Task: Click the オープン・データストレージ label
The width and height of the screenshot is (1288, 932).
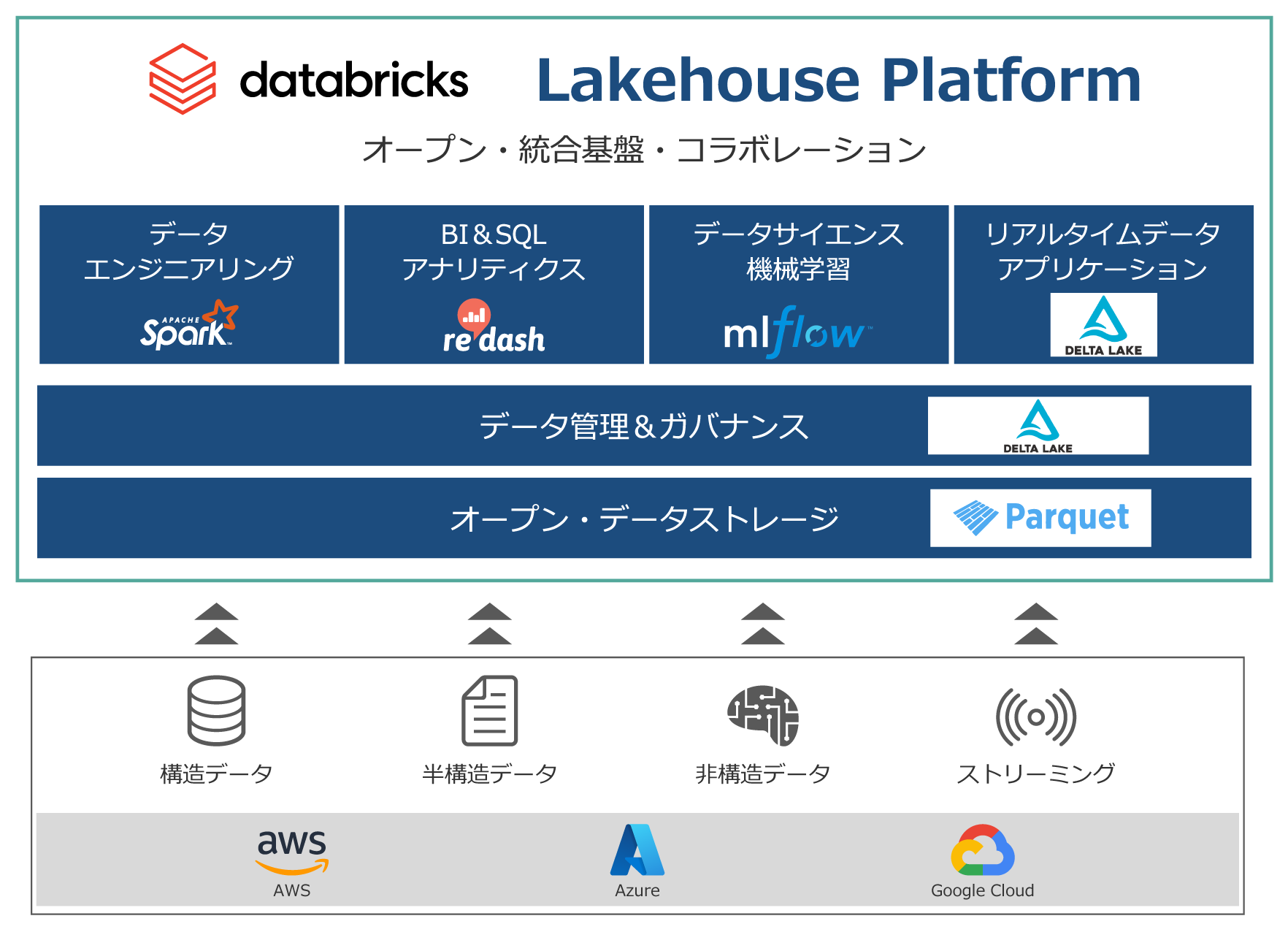Action: 645,519
